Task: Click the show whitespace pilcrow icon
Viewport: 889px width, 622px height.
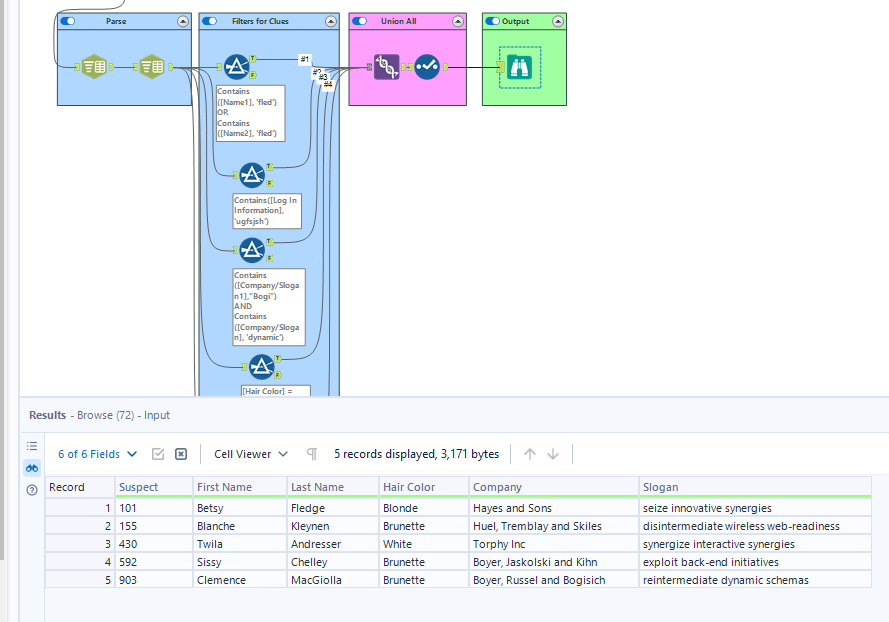Action: 312,454
